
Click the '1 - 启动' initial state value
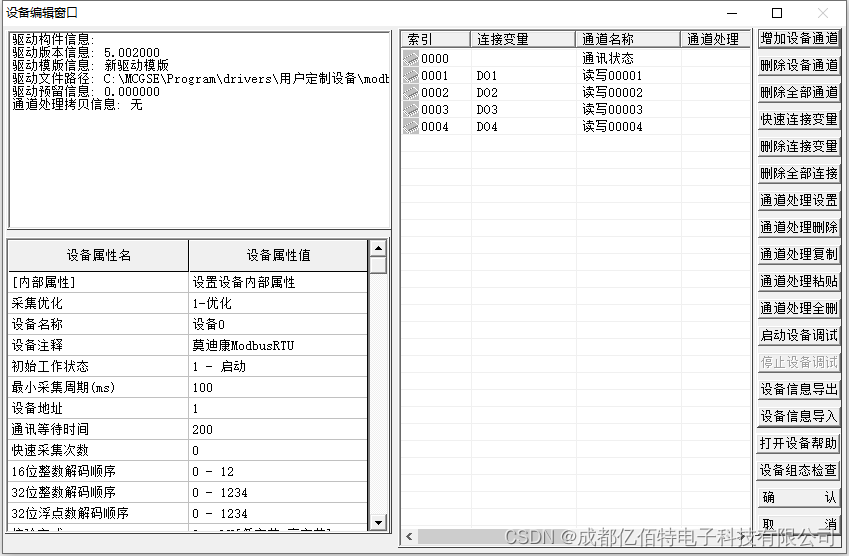278,367
